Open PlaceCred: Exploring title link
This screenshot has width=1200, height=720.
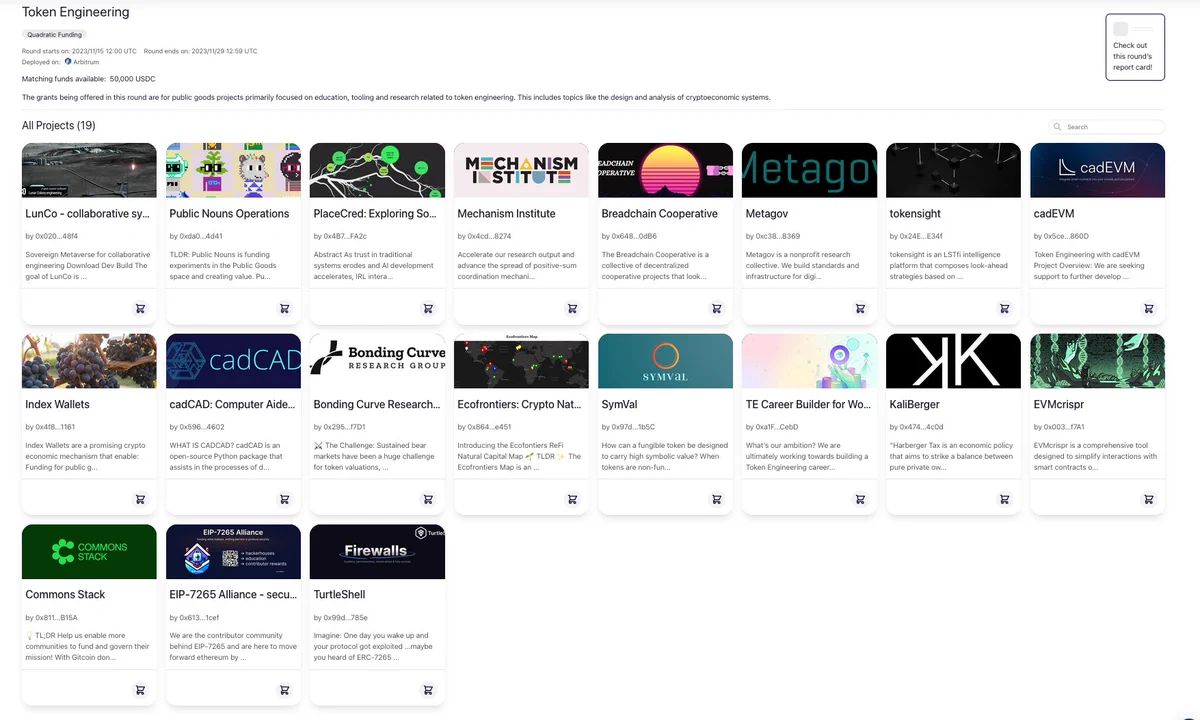[x=375, y=214]
